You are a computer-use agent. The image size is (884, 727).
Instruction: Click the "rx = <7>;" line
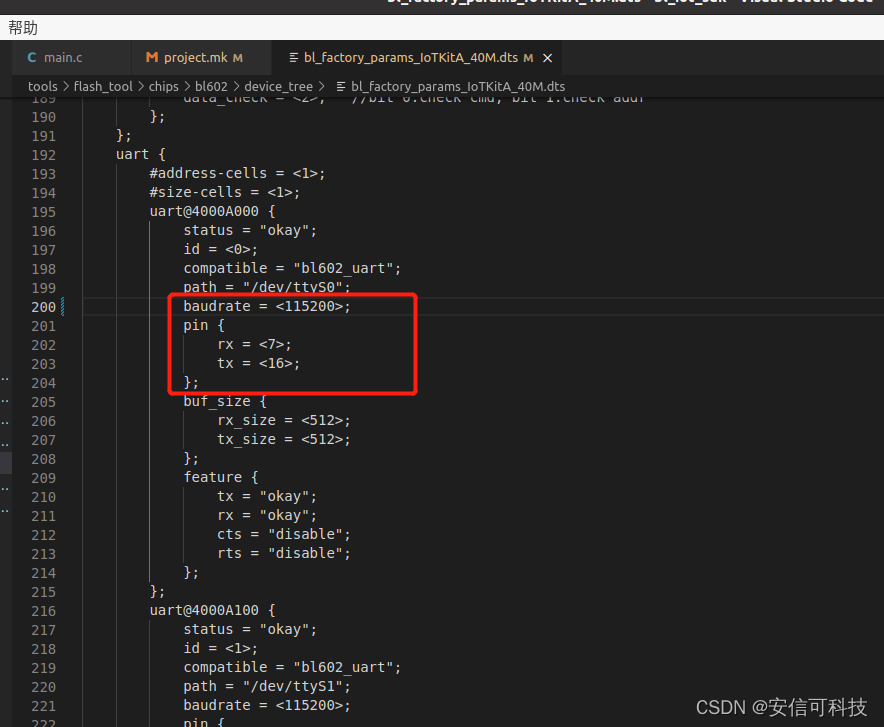(254, 344)
